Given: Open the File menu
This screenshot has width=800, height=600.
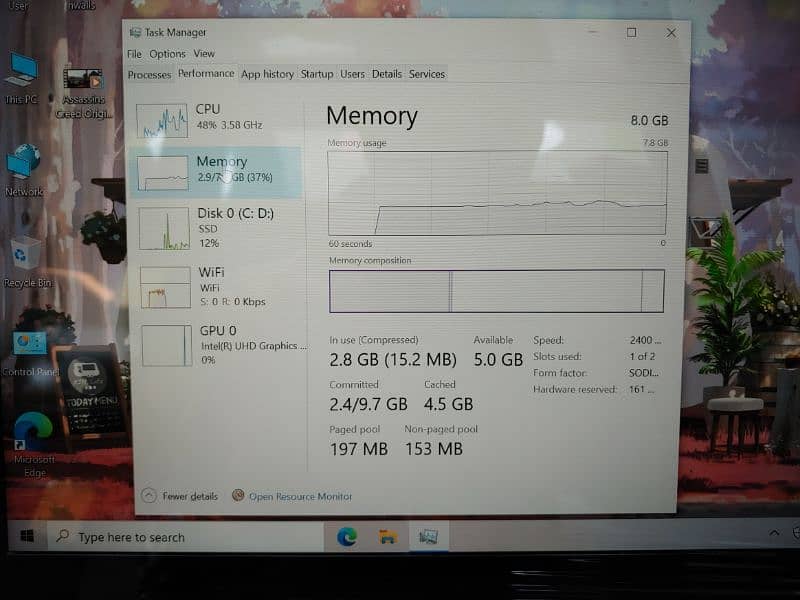Looking at the screenshot, I should (x=135, y=54).
